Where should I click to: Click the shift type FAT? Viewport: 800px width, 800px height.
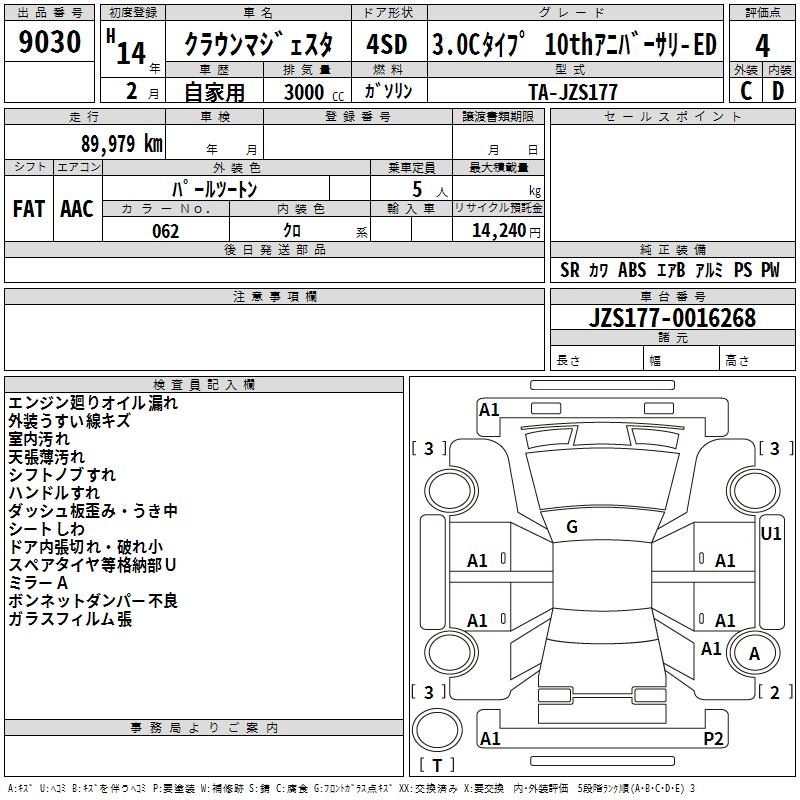pyautogui.click(x=29, y=209)
